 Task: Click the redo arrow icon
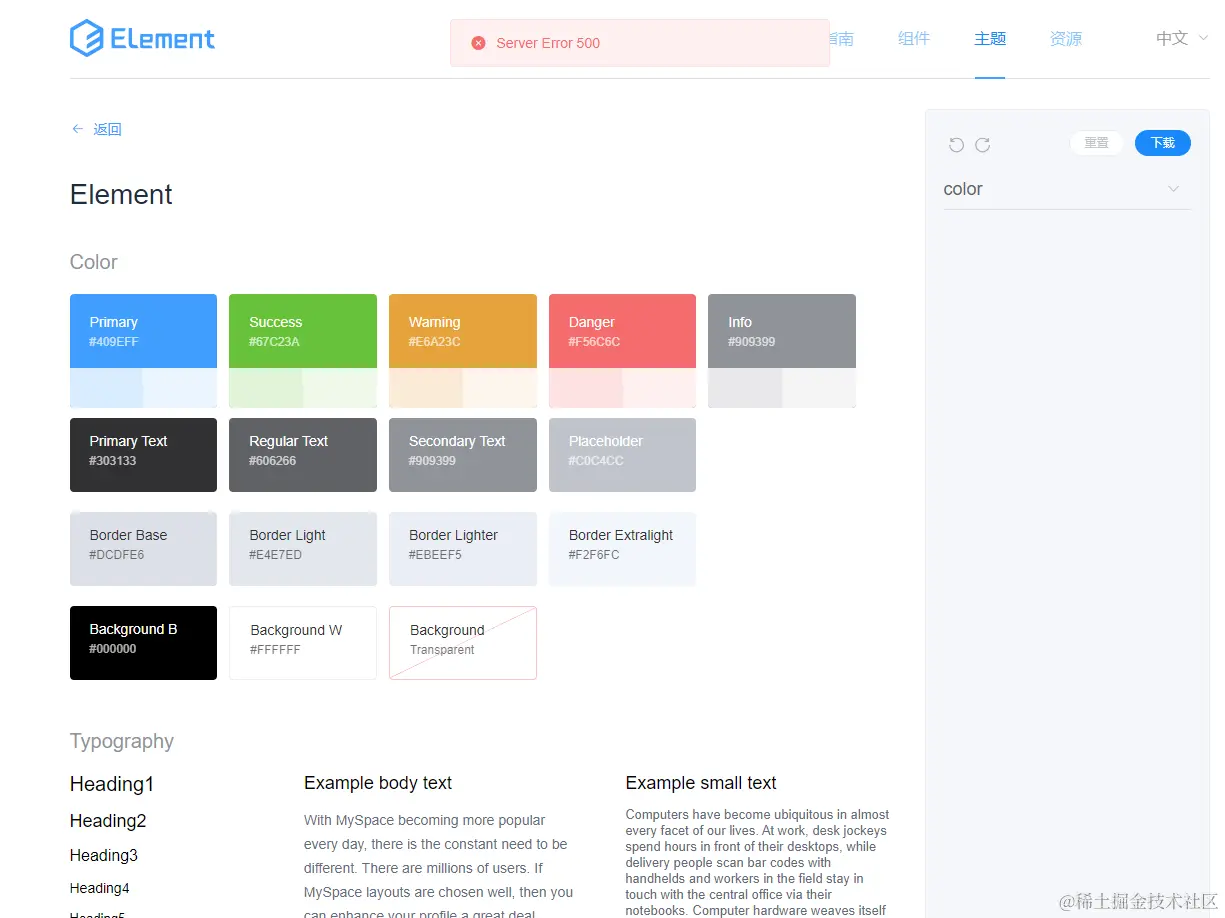(x=983, y=145)
